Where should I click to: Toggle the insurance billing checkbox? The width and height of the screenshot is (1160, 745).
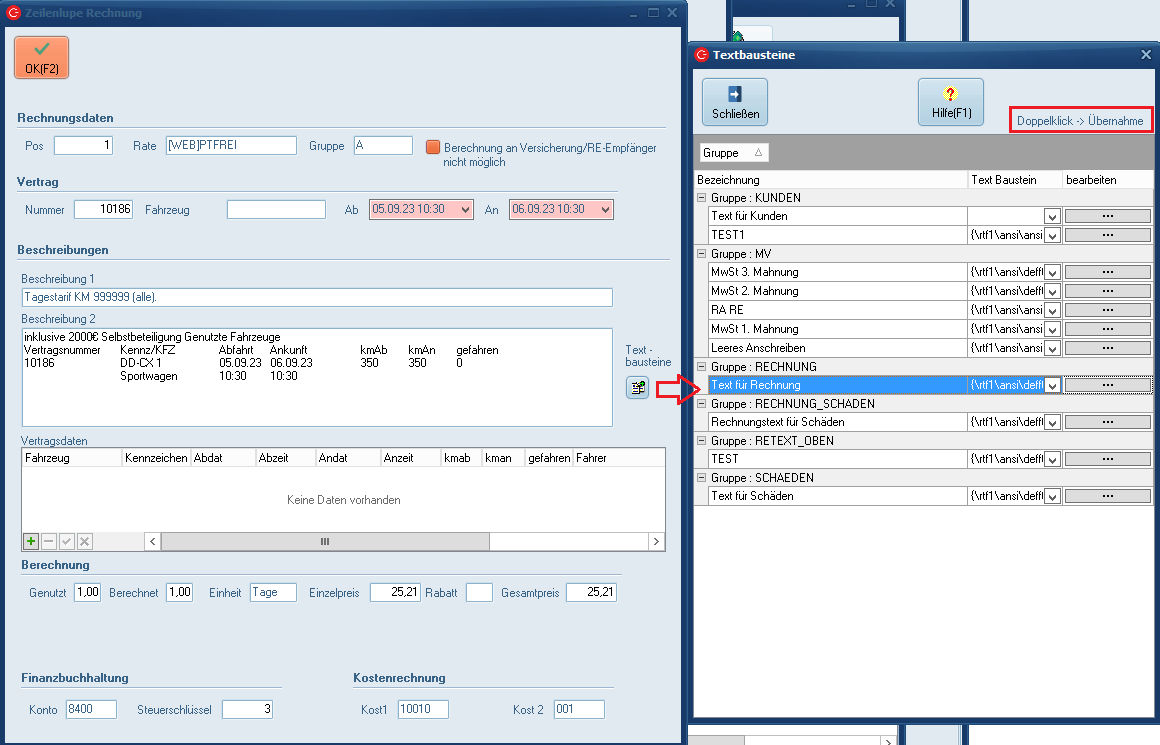tap(433, 147)
